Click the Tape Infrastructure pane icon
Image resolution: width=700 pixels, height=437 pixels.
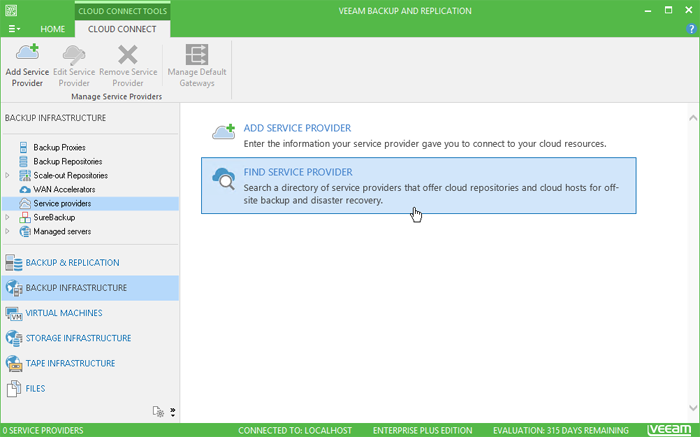[x=13, y=363]
